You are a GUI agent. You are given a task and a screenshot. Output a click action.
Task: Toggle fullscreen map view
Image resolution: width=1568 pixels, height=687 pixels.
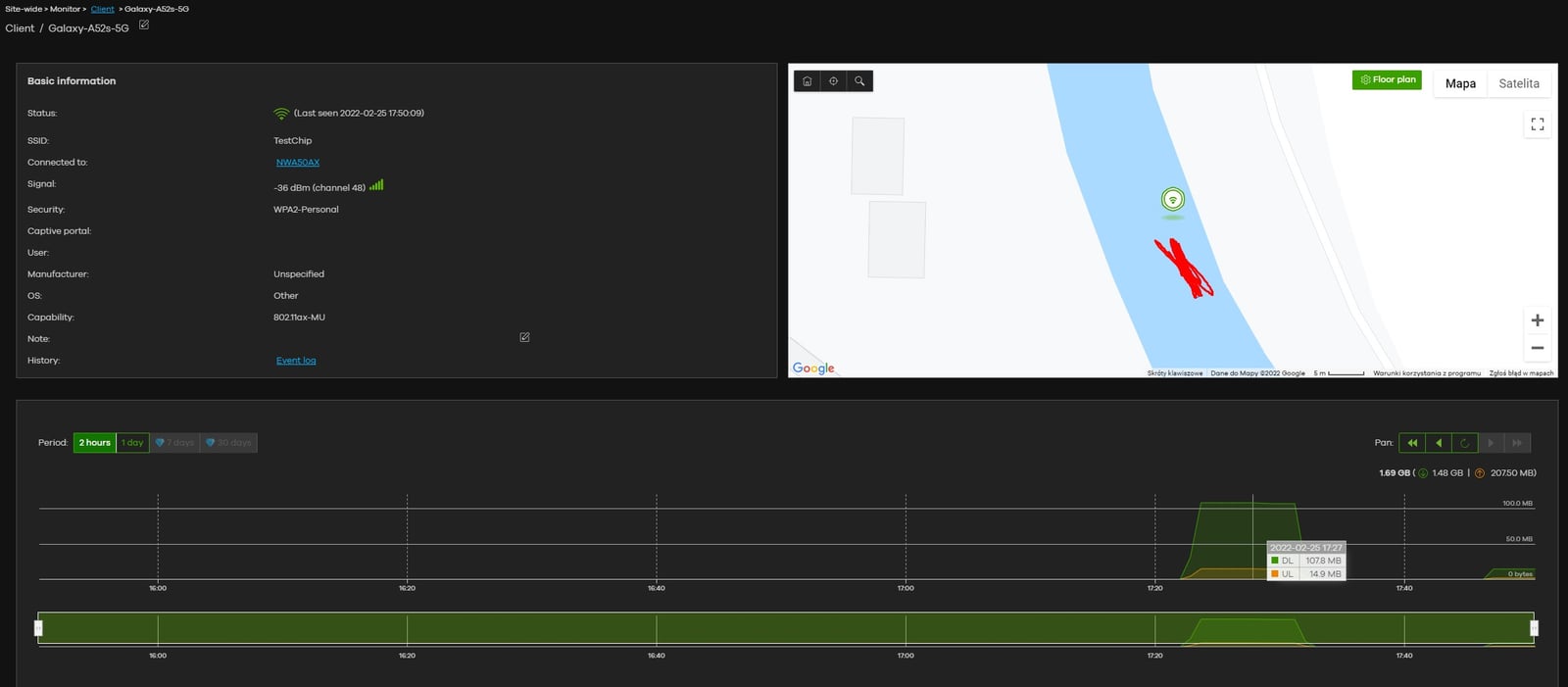pos(1537,124)
